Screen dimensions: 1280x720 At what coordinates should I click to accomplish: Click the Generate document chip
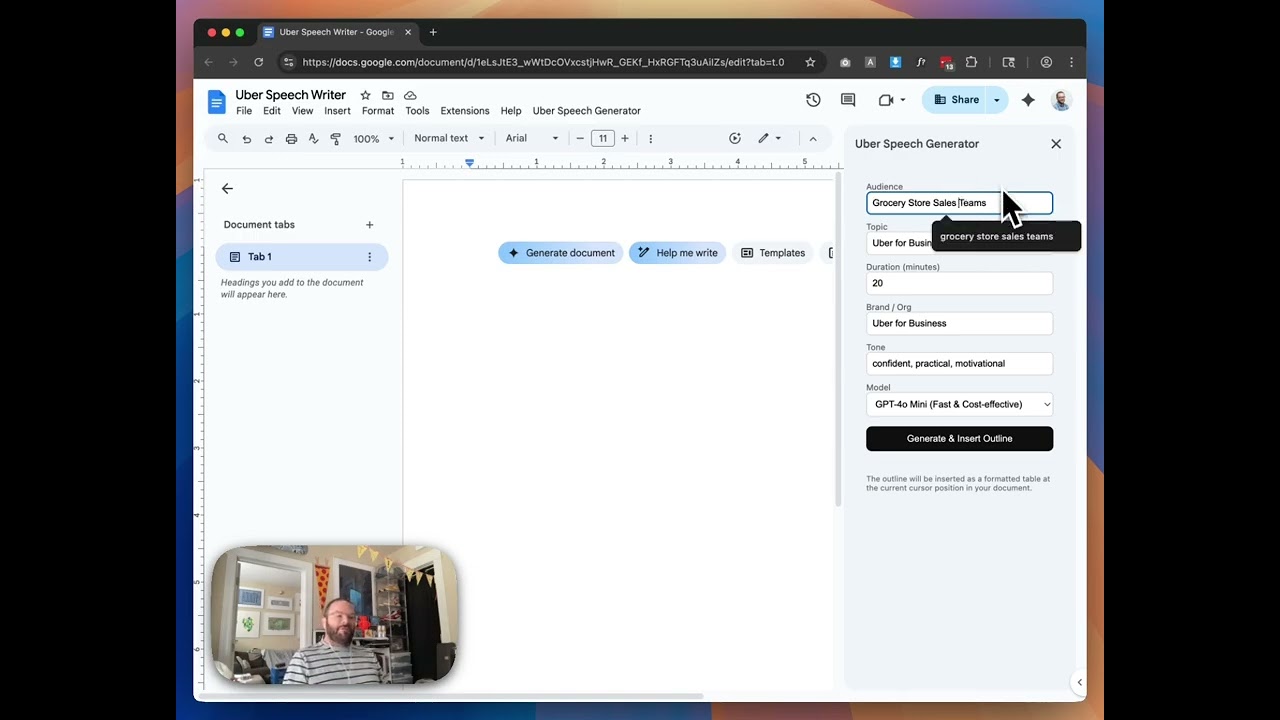(560, 253)
